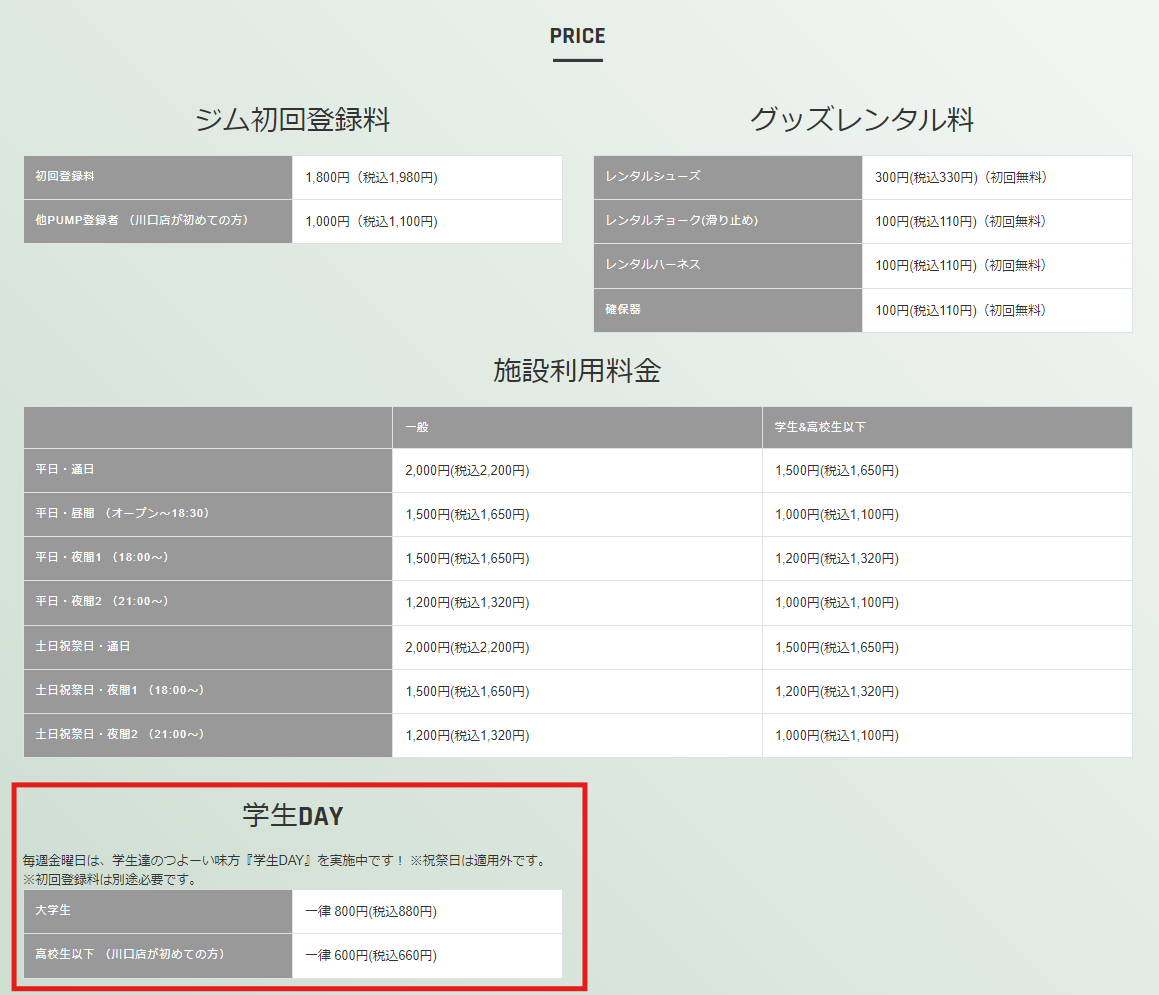This screenshot has height=995, width=1159.
Task: Select the レンタルハーネス row label
Action: 653,265
